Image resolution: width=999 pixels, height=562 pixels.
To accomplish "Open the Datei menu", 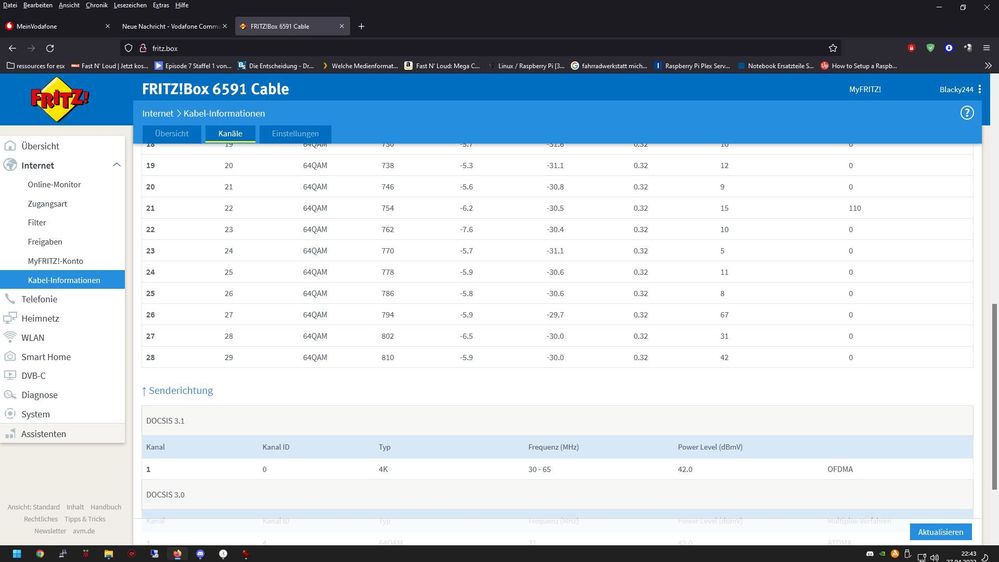I will tap(10, 5).
